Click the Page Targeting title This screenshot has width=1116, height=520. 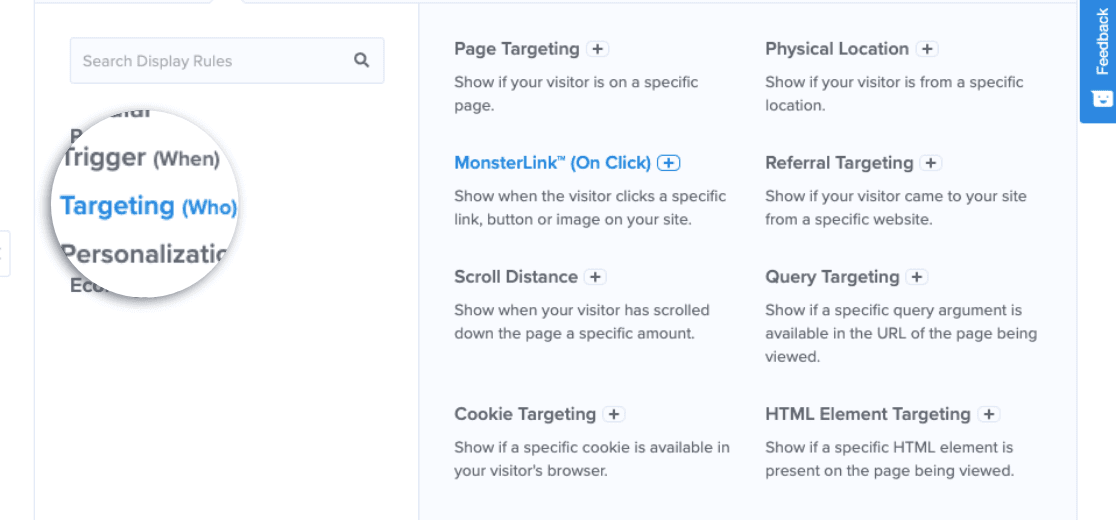coord(517,49)
